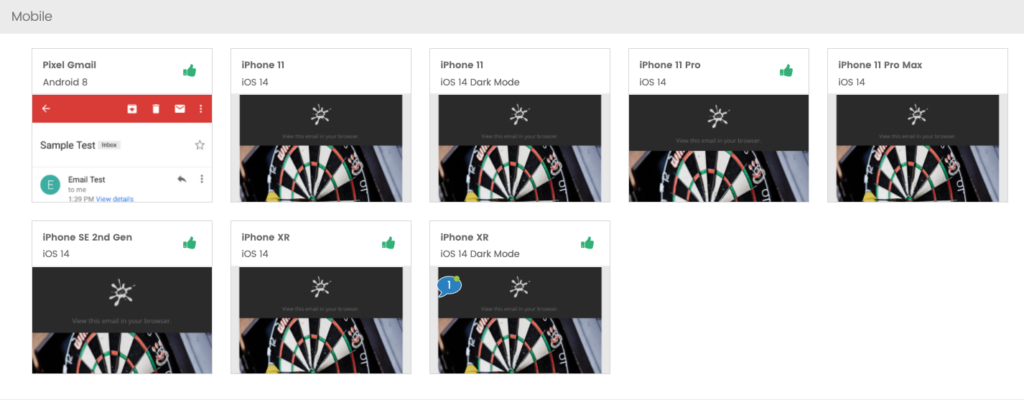Click thumbs-up on iPhone XR iOS 14 card

click(389, 243)
